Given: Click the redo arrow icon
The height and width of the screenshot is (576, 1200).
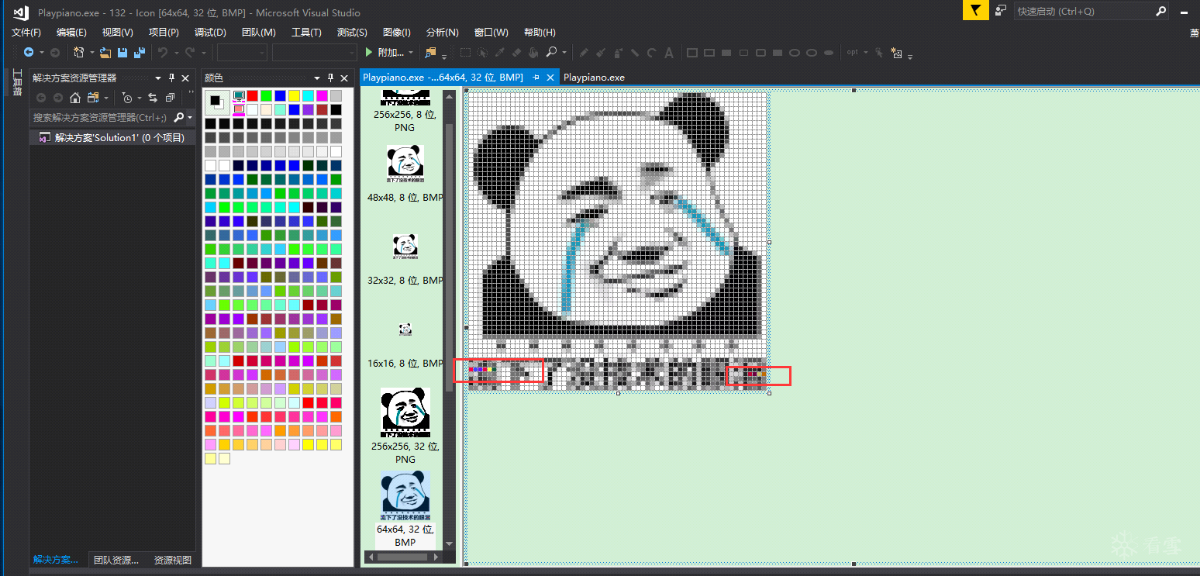Looking at the screenshot, I should pyautogui.click(x=189, y=52).
